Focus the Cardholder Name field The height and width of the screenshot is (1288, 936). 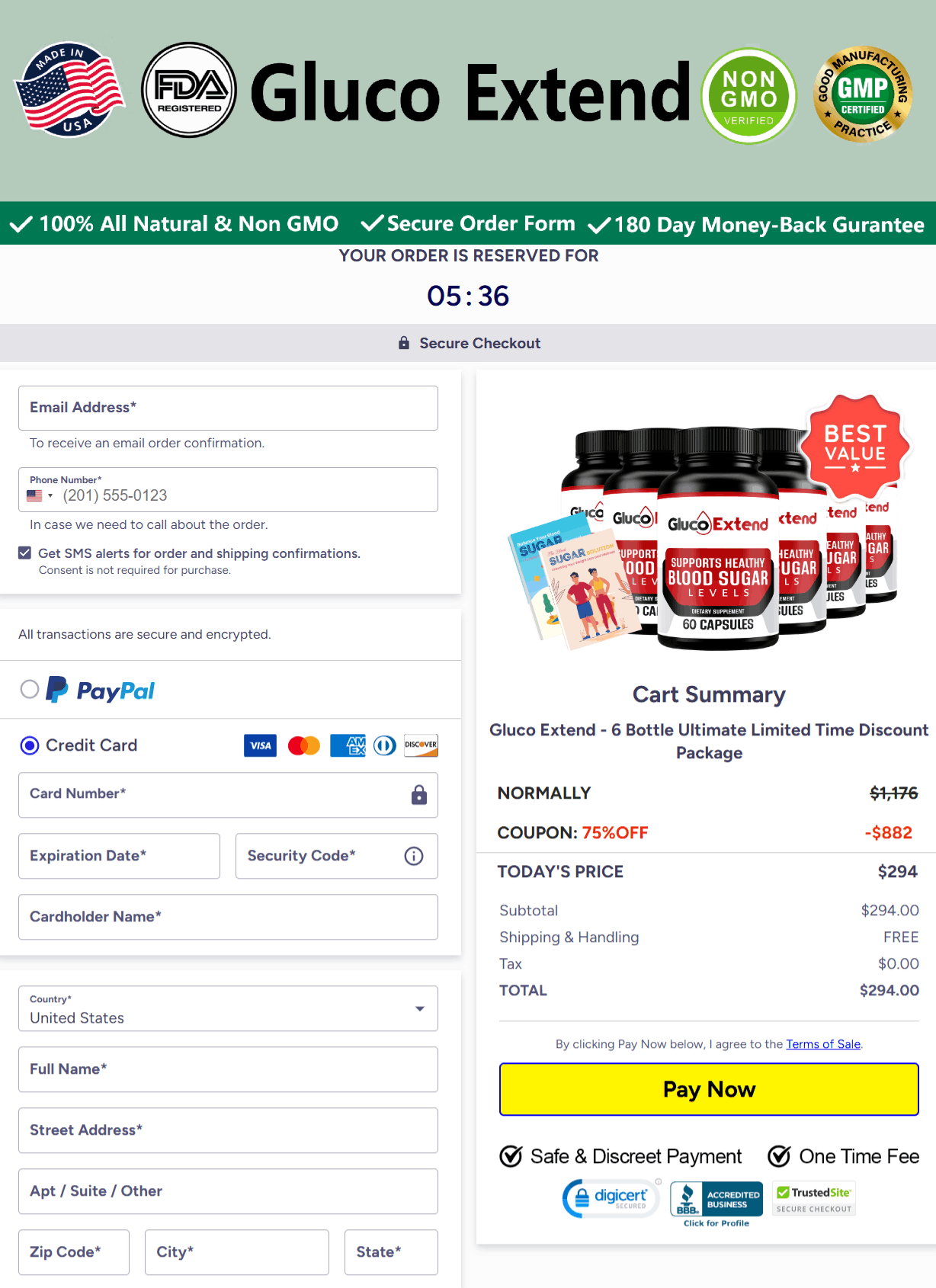(228, 917)
